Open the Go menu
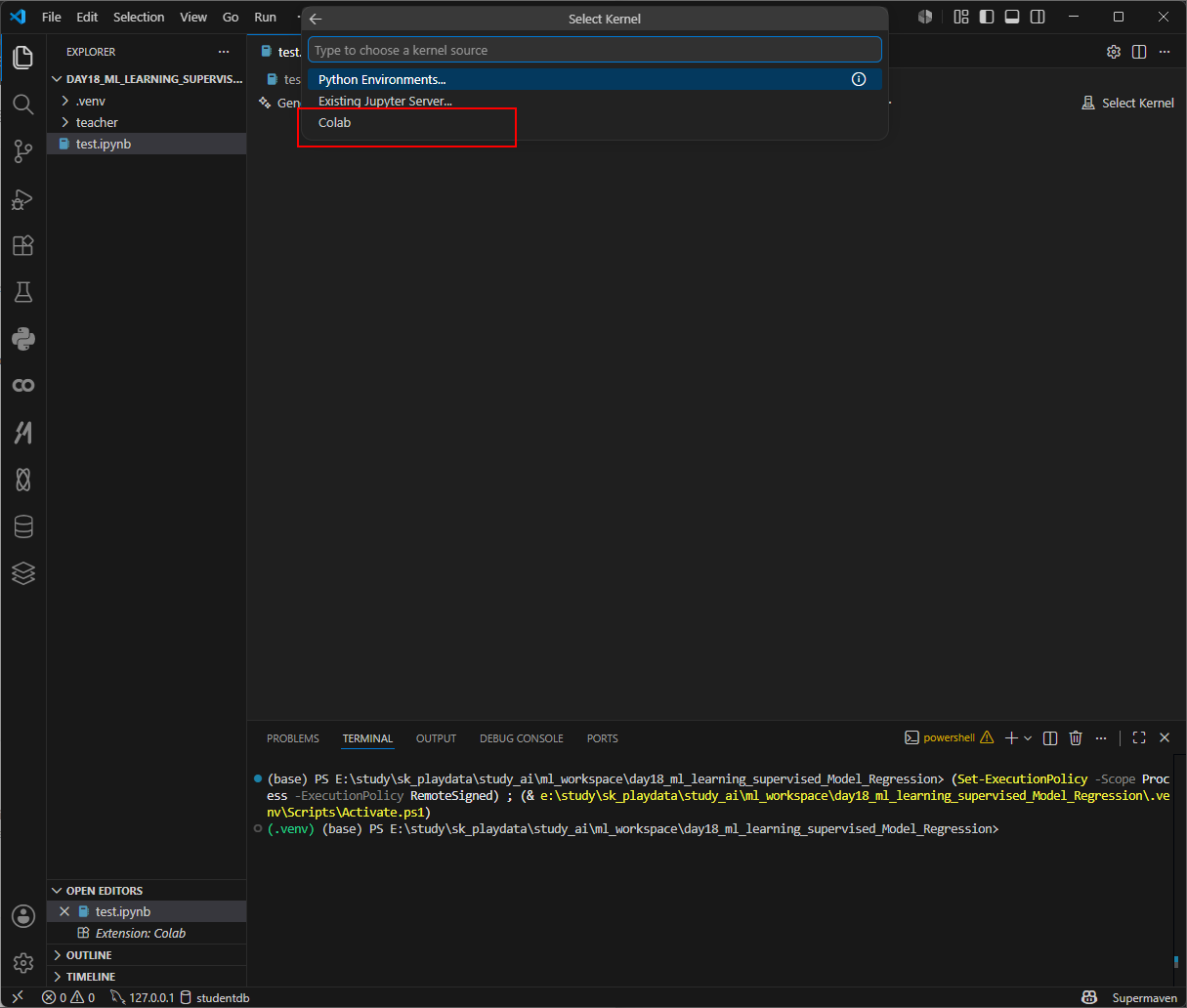Image resolution: width=1187 pixels, height=1008 pixels. point(231,17)
